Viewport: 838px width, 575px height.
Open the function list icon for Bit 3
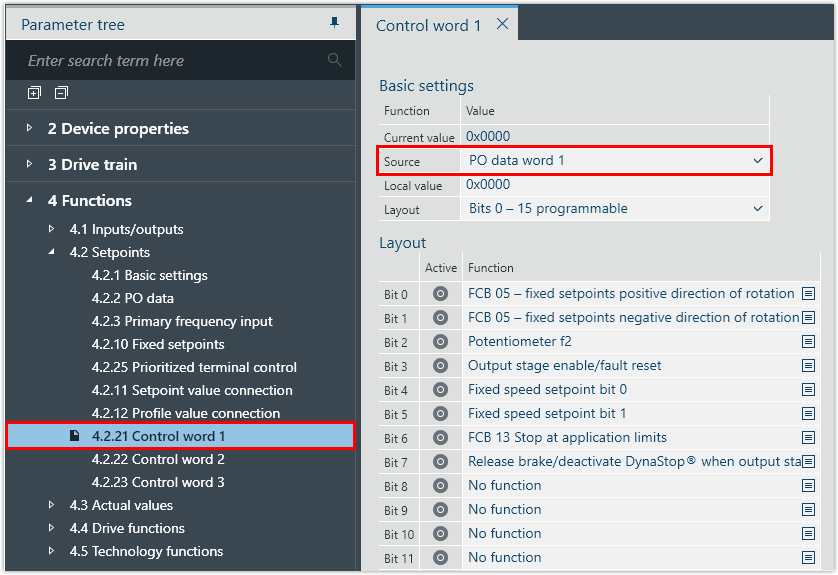pos(809,366)
